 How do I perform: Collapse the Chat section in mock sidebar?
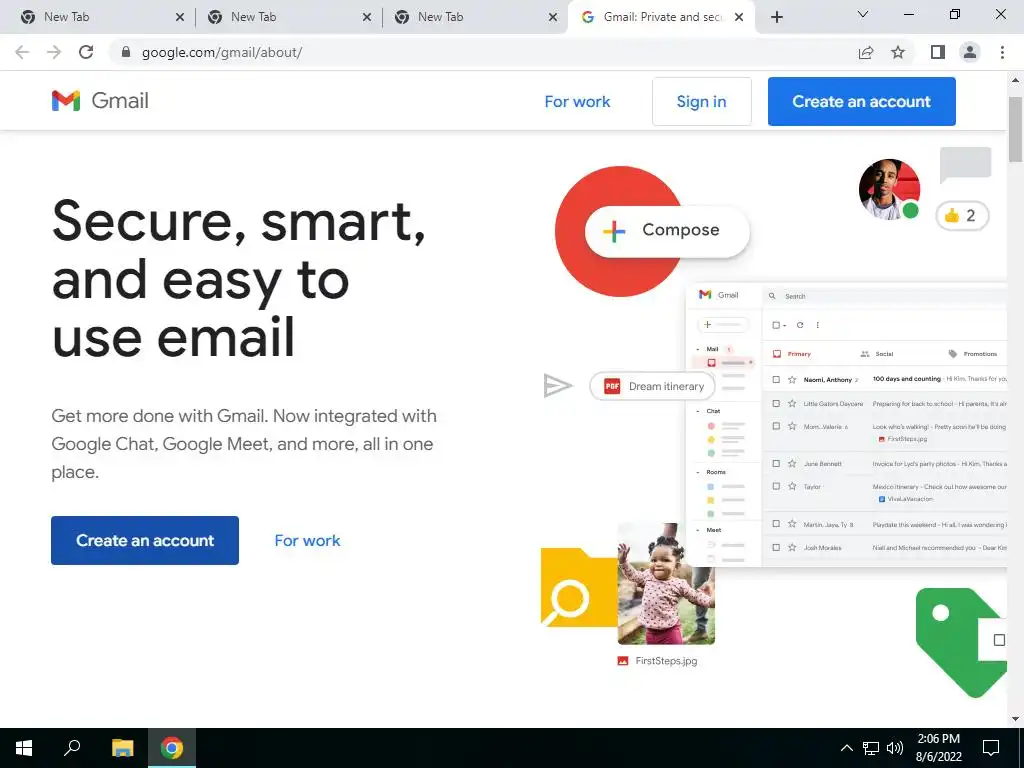tap(698, 411)
